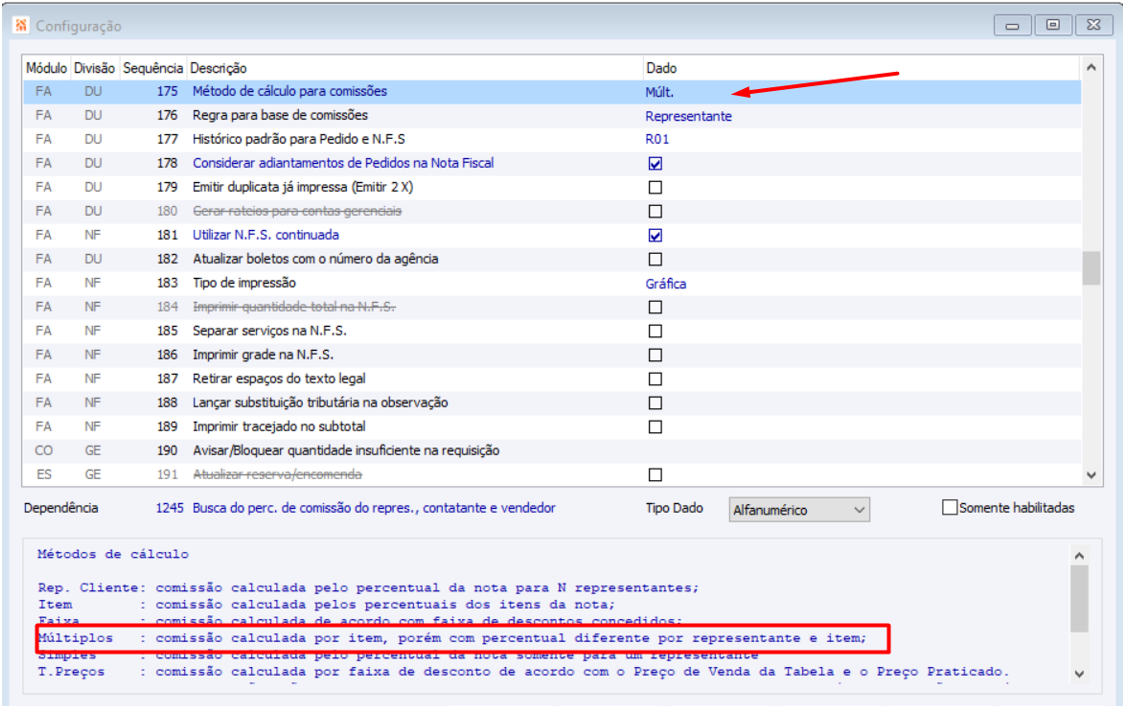
Task: Click sequence number 190
Action: click(x=167, y=450)
